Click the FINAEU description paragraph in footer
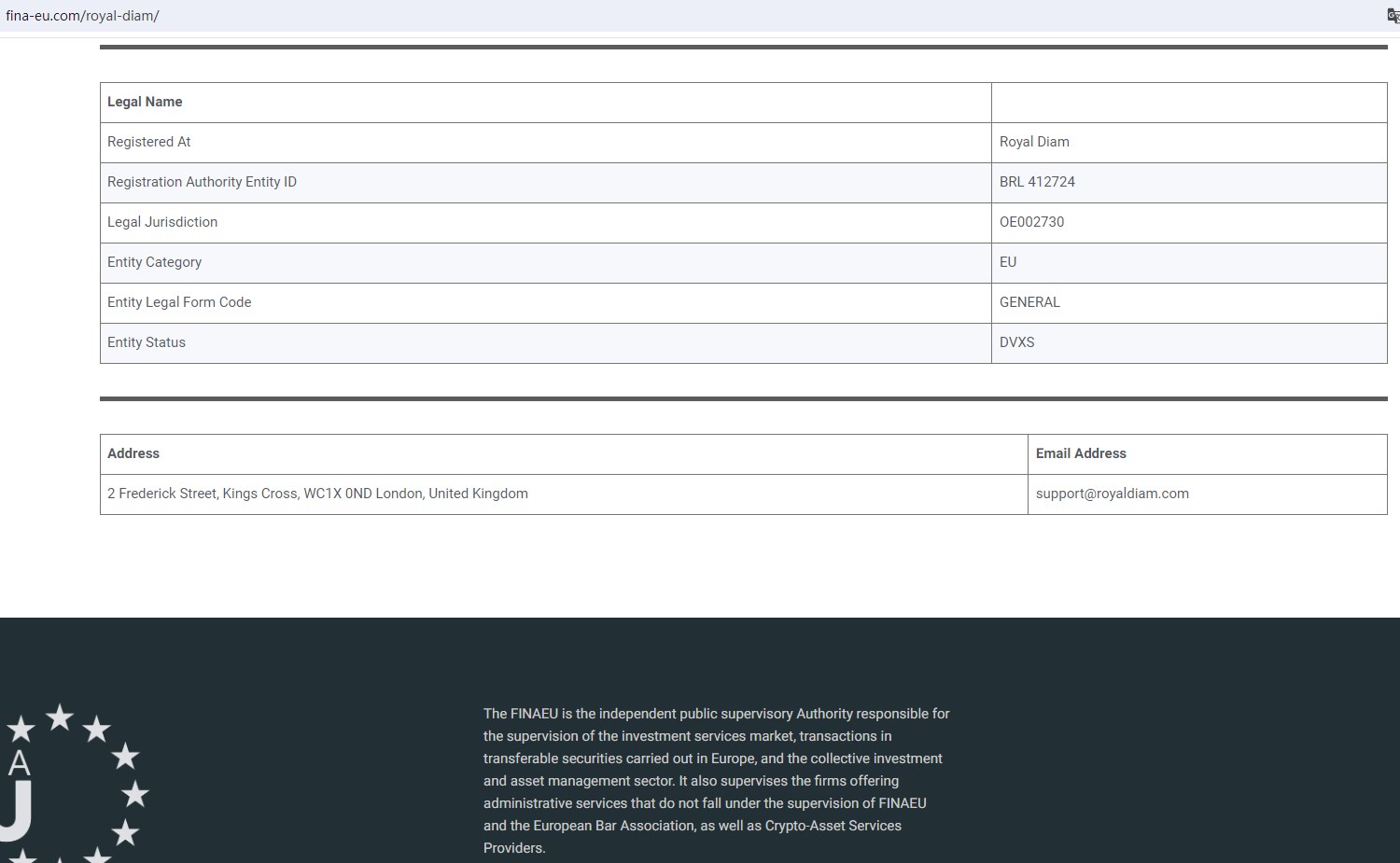Viewport: 1400px width, 863px height. [717, 781]
